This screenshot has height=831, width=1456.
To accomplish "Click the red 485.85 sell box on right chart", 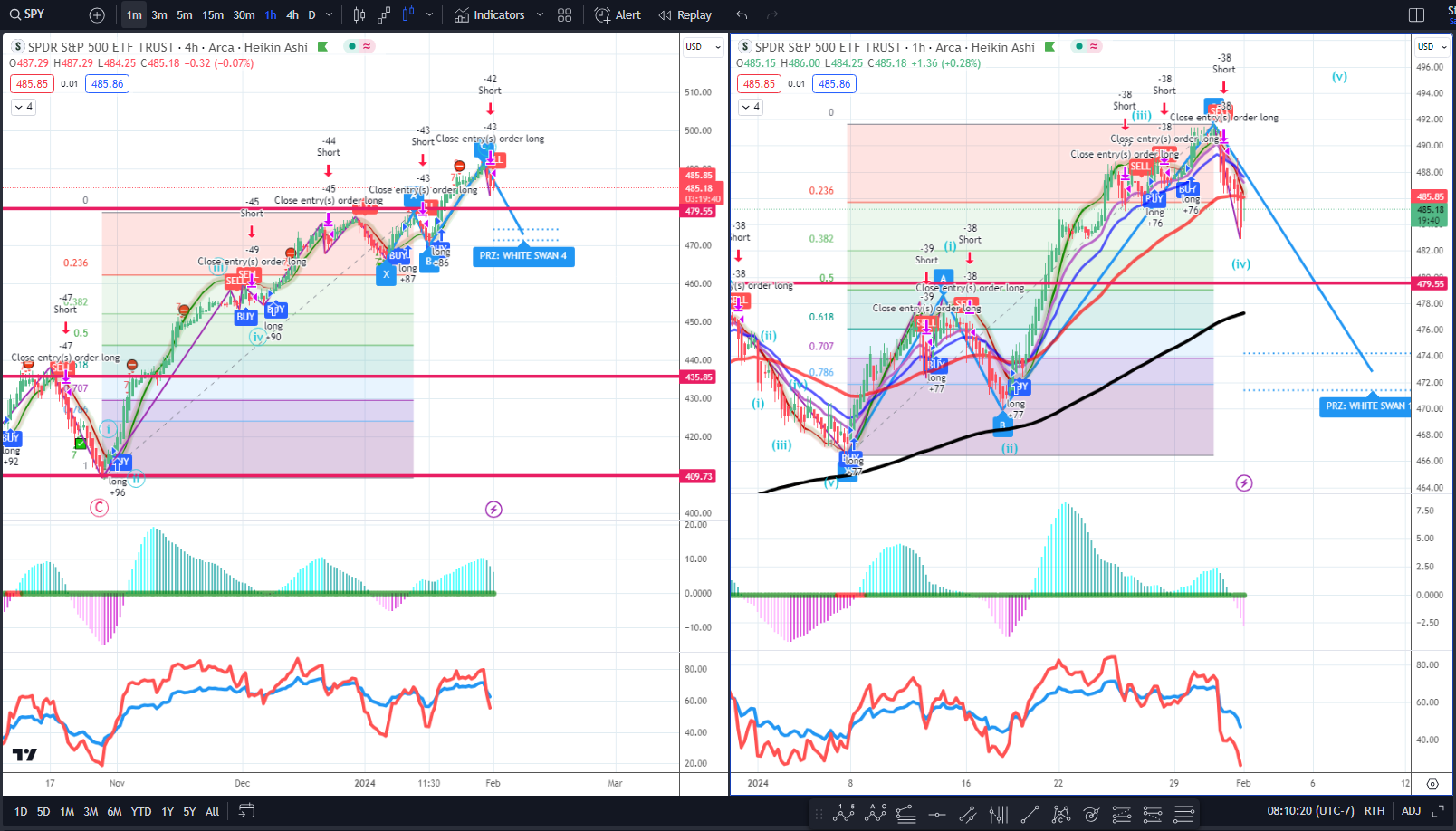I will click(x=759, y=84).
